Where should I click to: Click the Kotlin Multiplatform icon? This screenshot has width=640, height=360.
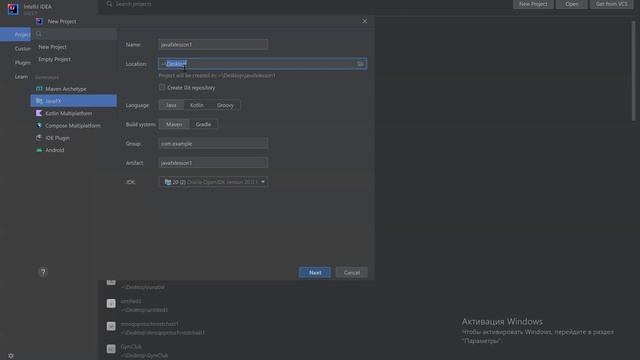point(39,113)
